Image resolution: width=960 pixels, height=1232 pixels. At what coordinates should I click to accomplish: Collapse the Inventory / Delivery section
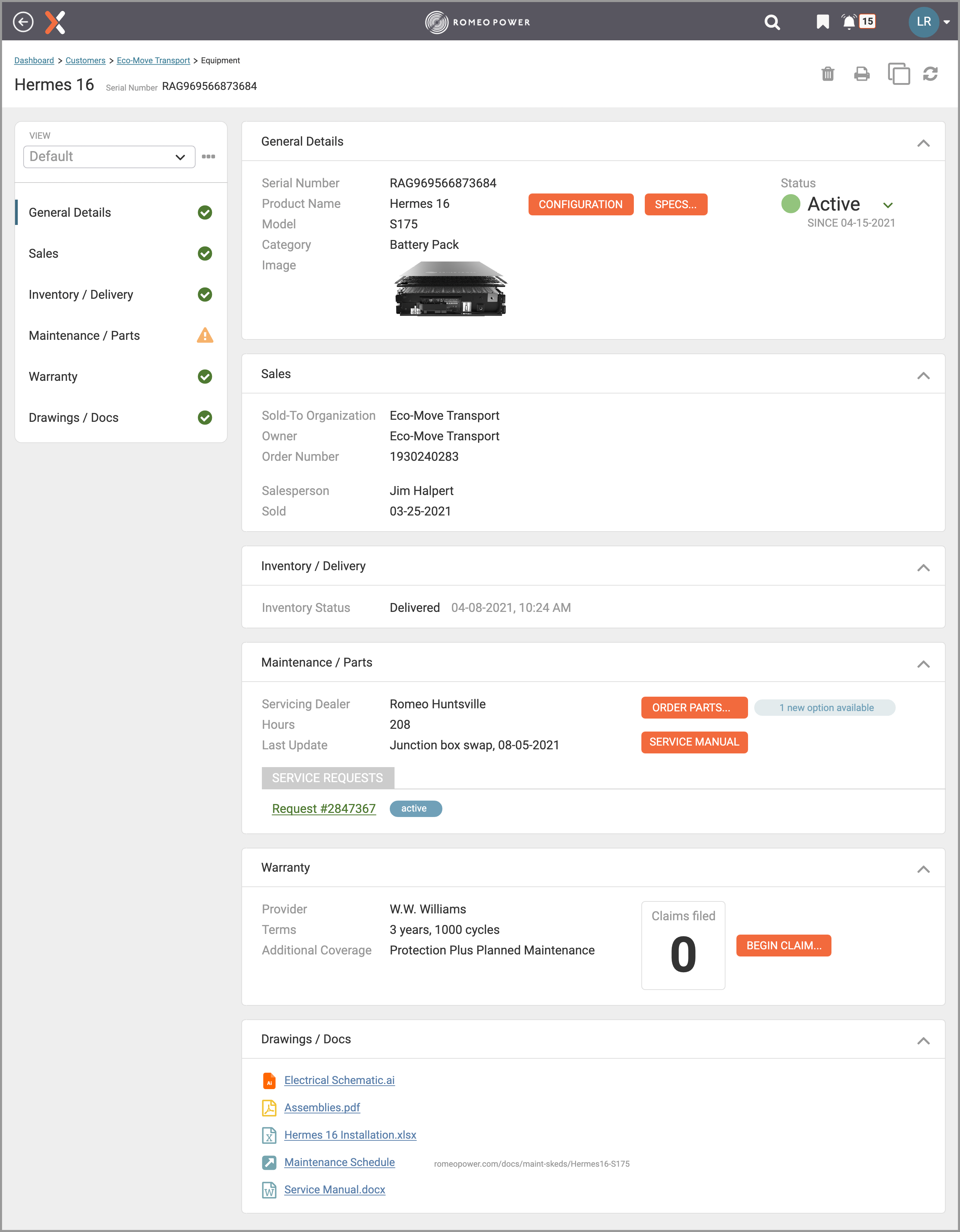pos(923,567)
